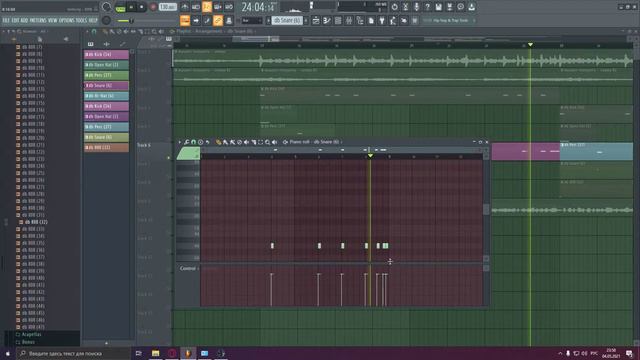
Task: Toggle the loop recording icon
Action: click(229, 7)
